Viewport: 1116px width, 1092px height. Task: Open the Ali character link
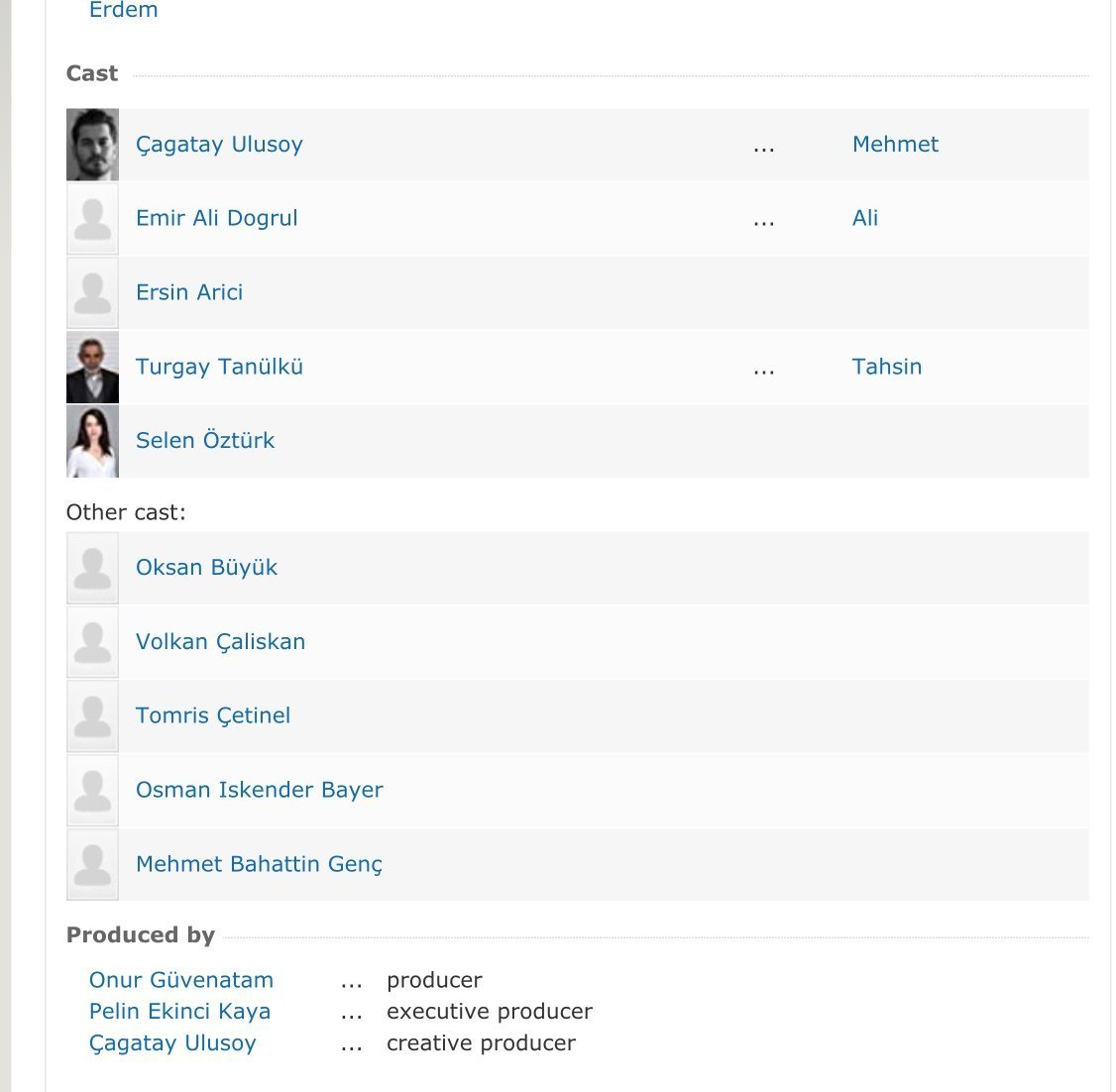point(865,219)
